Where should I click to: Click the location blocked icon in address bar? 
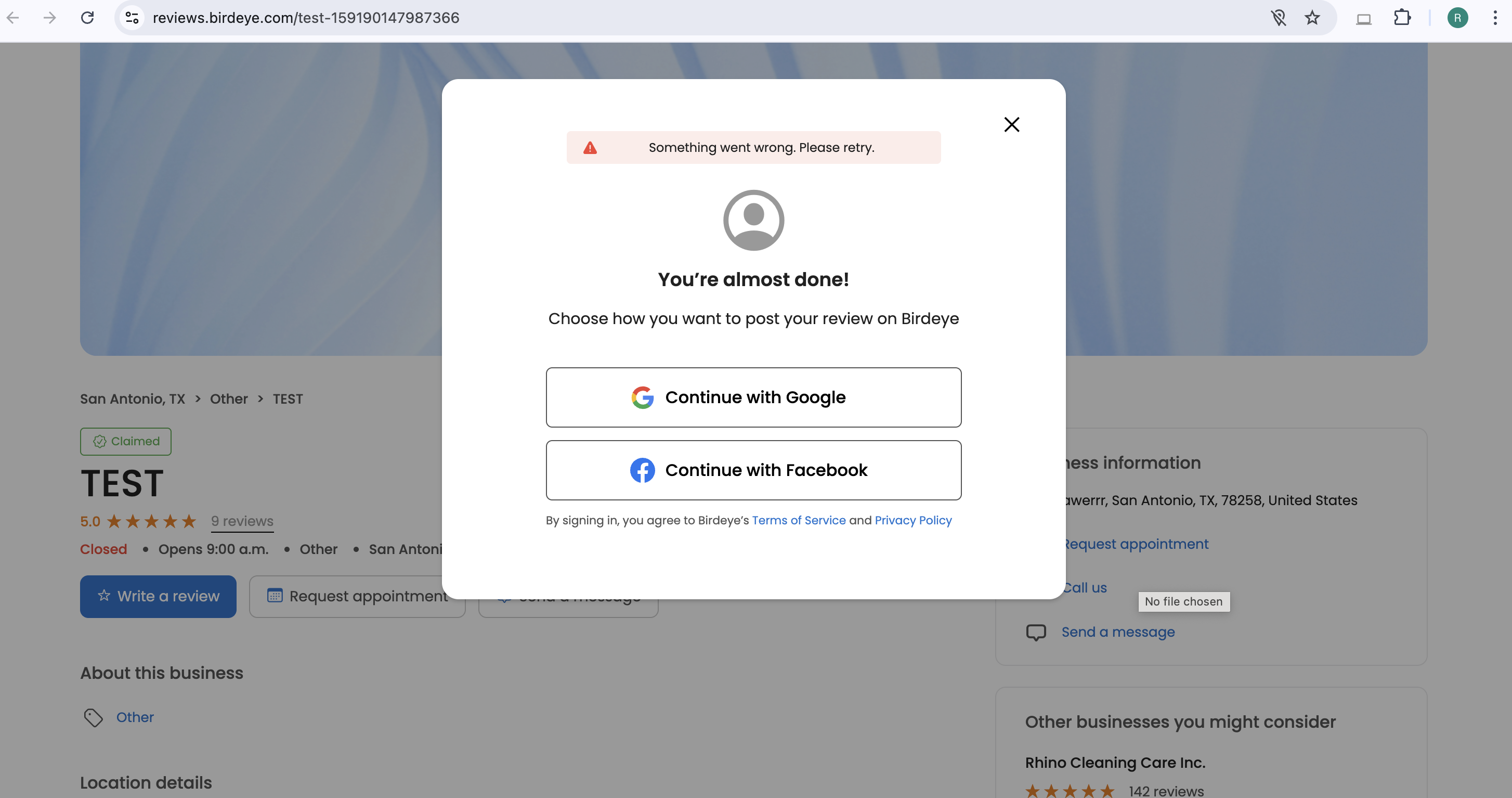click(x=1279, y=18)
